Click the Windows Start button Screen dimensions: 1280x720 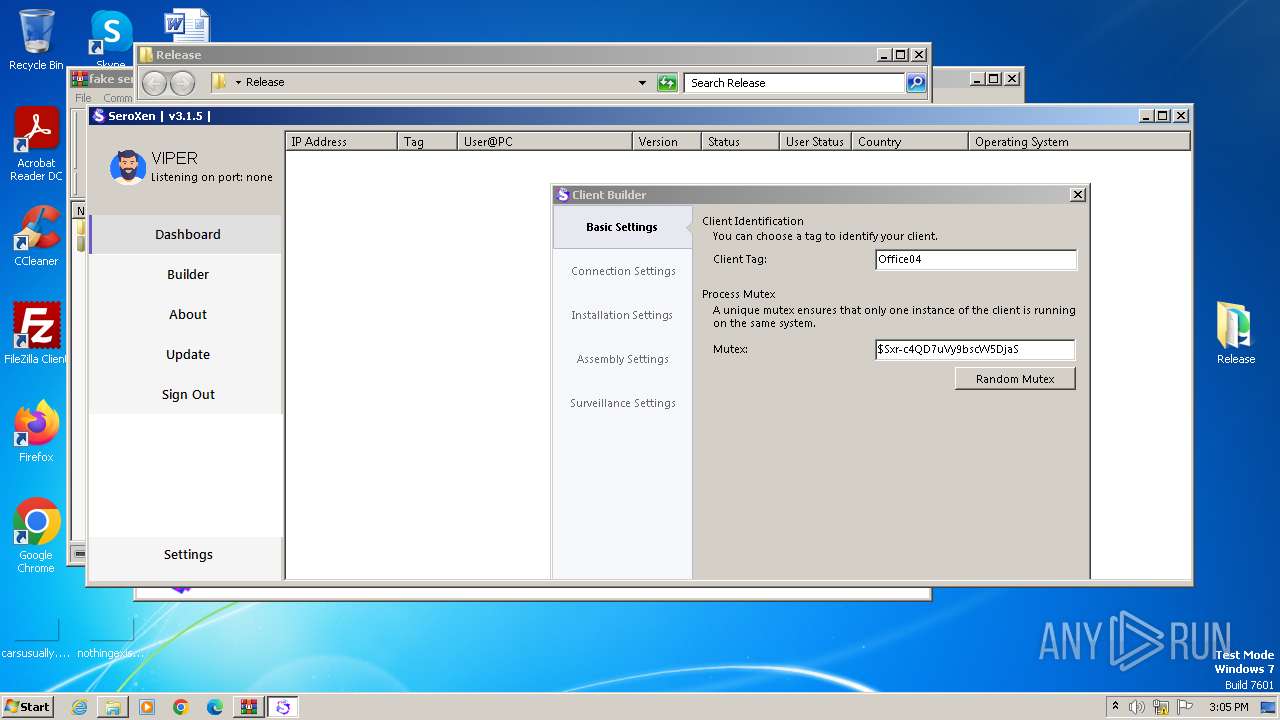pyautogui.click(x=27, y=707)
